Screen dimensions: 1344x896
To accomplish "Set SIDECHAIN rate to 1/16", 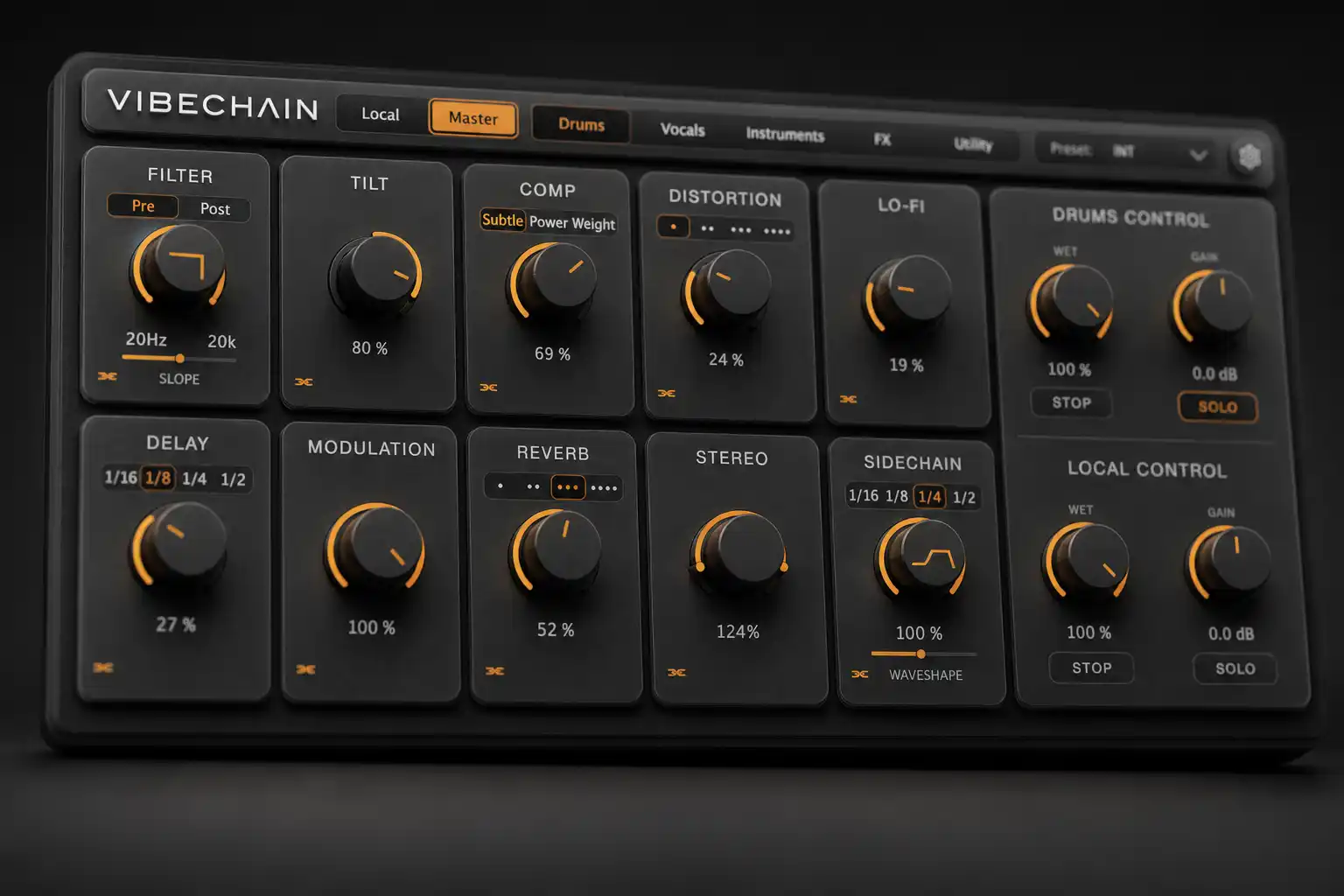I will click(863, 495).
